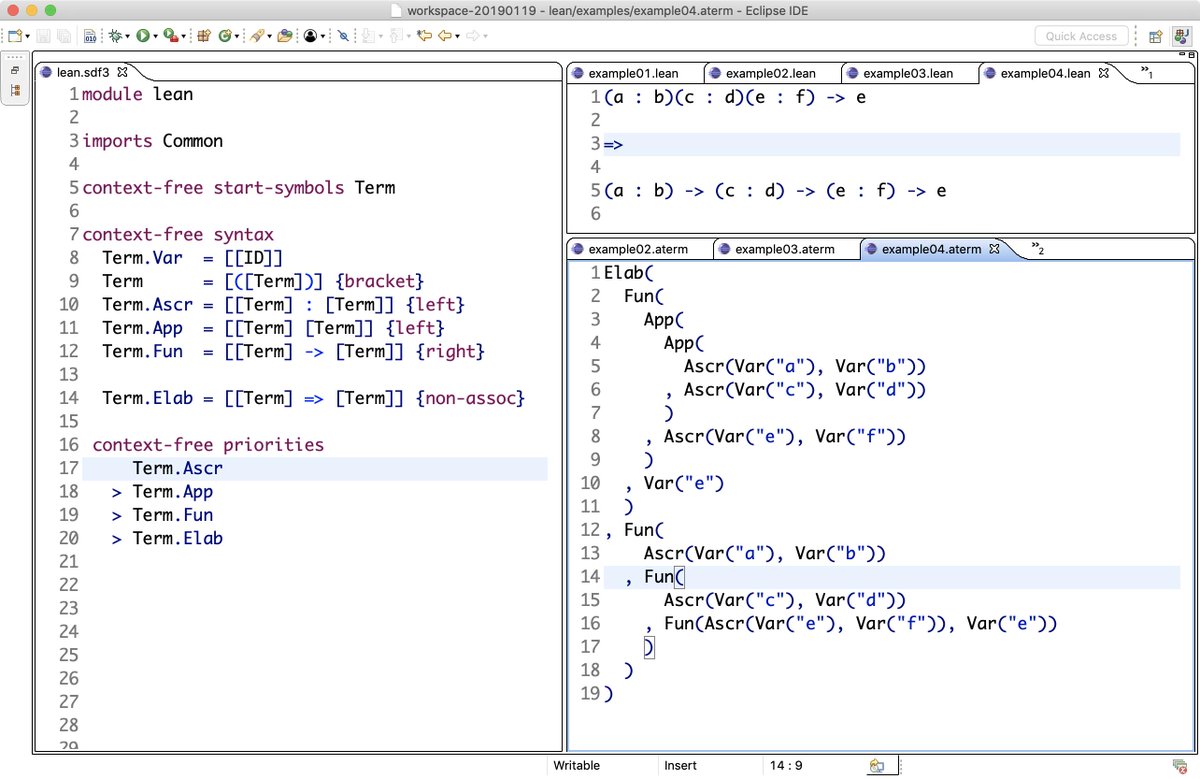Screen dimensions: 1200x779
Task: Click the Forward navigation arrow
Action: tap(472, 36)
